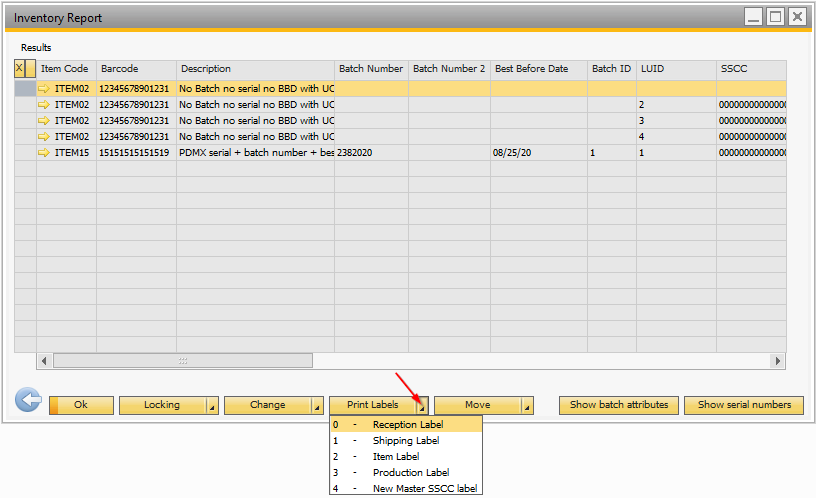Viewport: 816px width, 498px height.
Task: Click the link arrow in the first ITEM02 row
Action: click(44, 89)
